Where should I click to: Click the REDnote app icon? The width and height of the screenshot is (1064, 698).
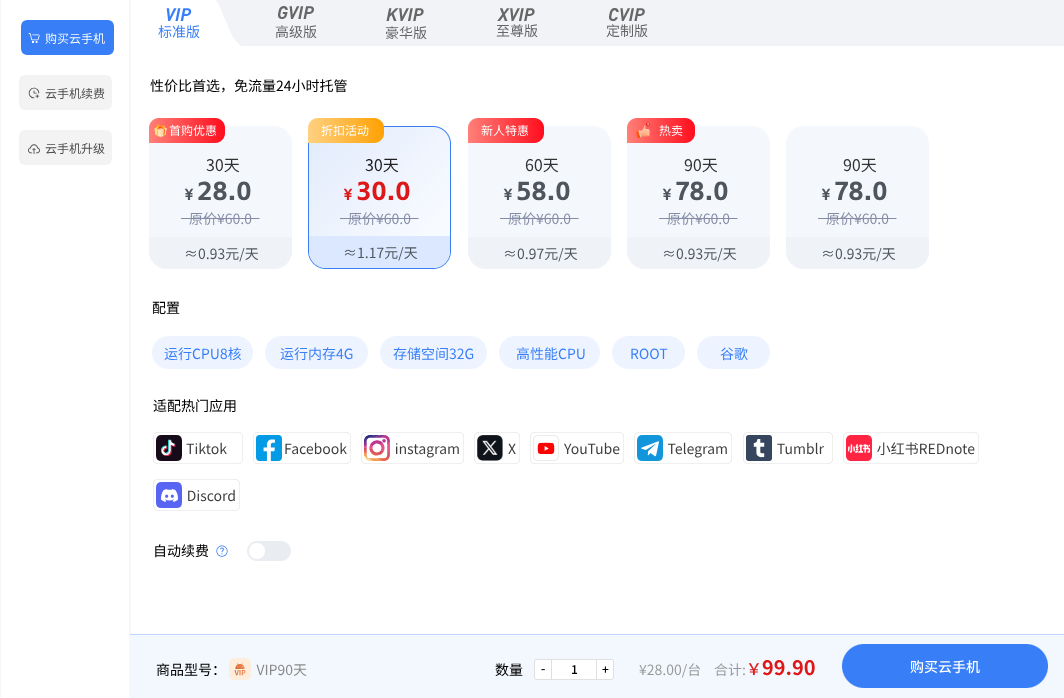[x=858, y=448]
